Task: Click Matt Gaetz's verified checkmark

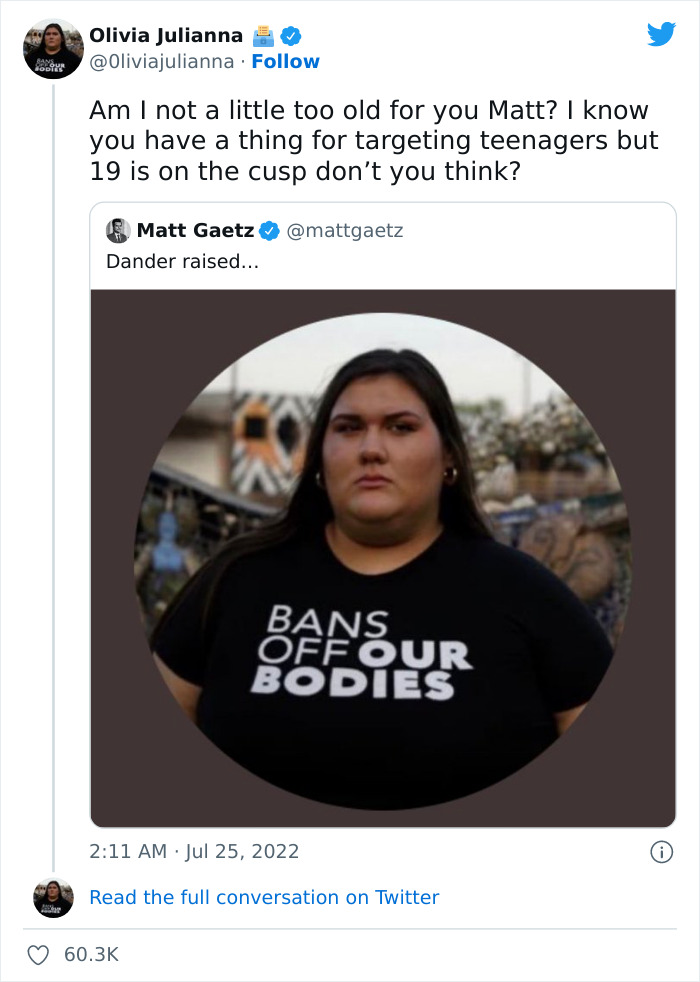Action: point(268,230)
